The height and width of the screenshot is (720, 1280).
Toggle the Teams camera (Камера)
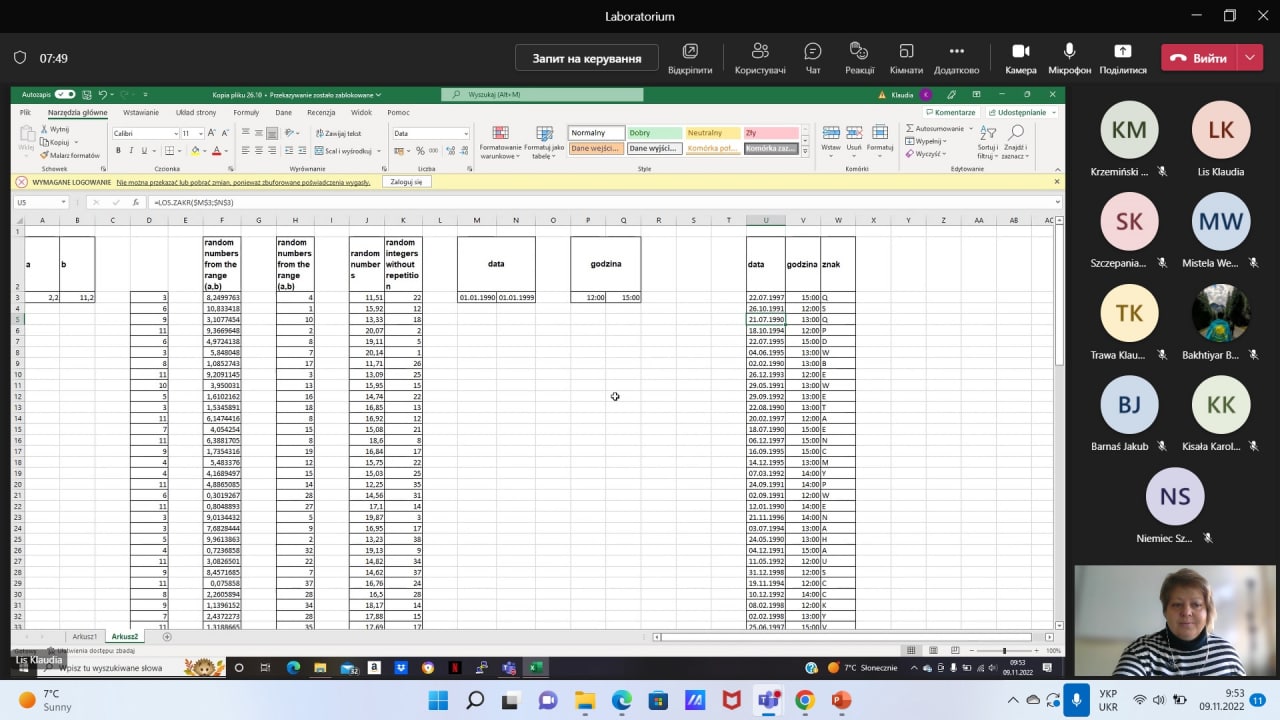coord(1021,58)
